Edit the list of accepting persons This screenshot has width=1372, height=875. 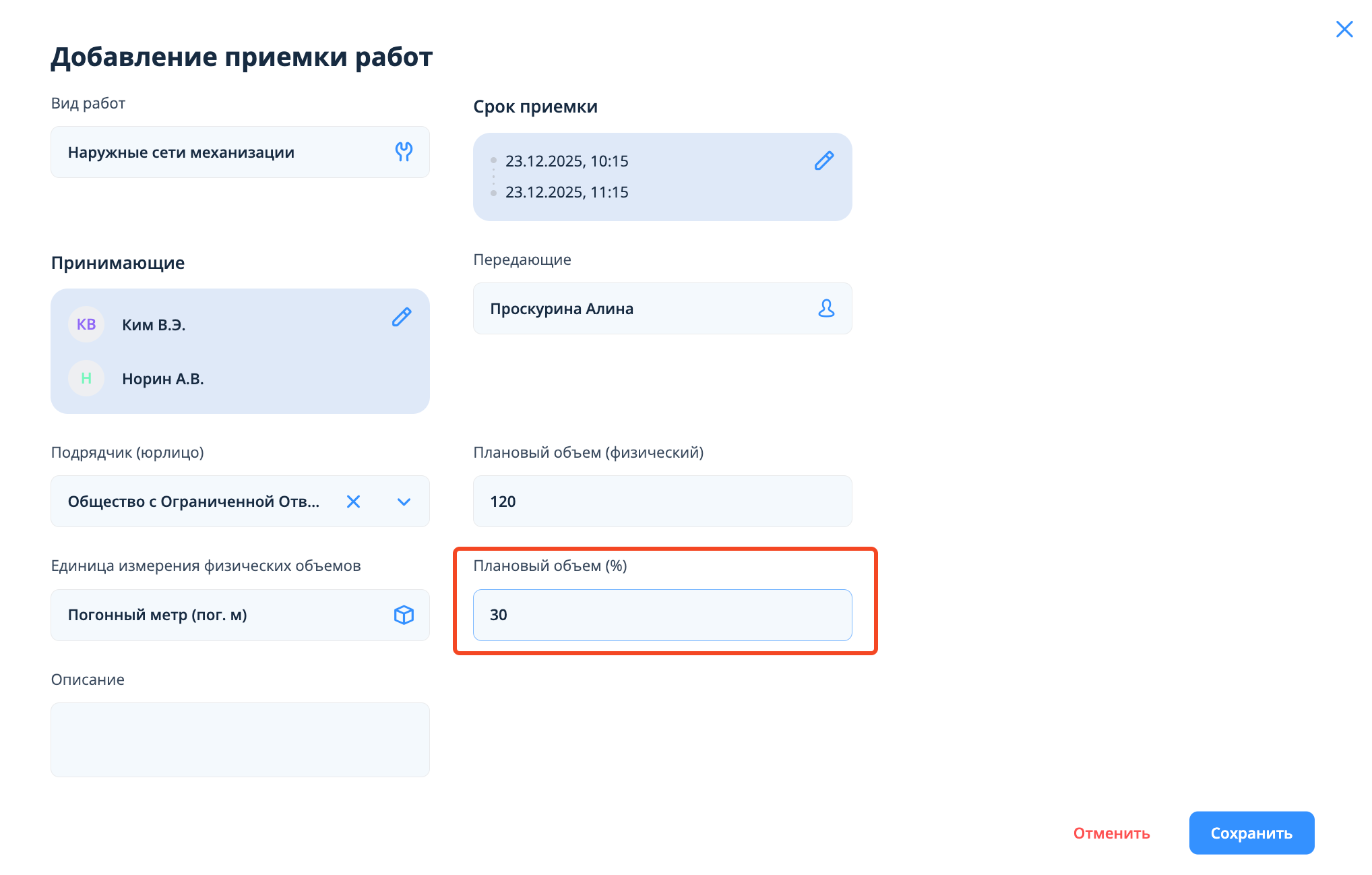tap(402, 317)
